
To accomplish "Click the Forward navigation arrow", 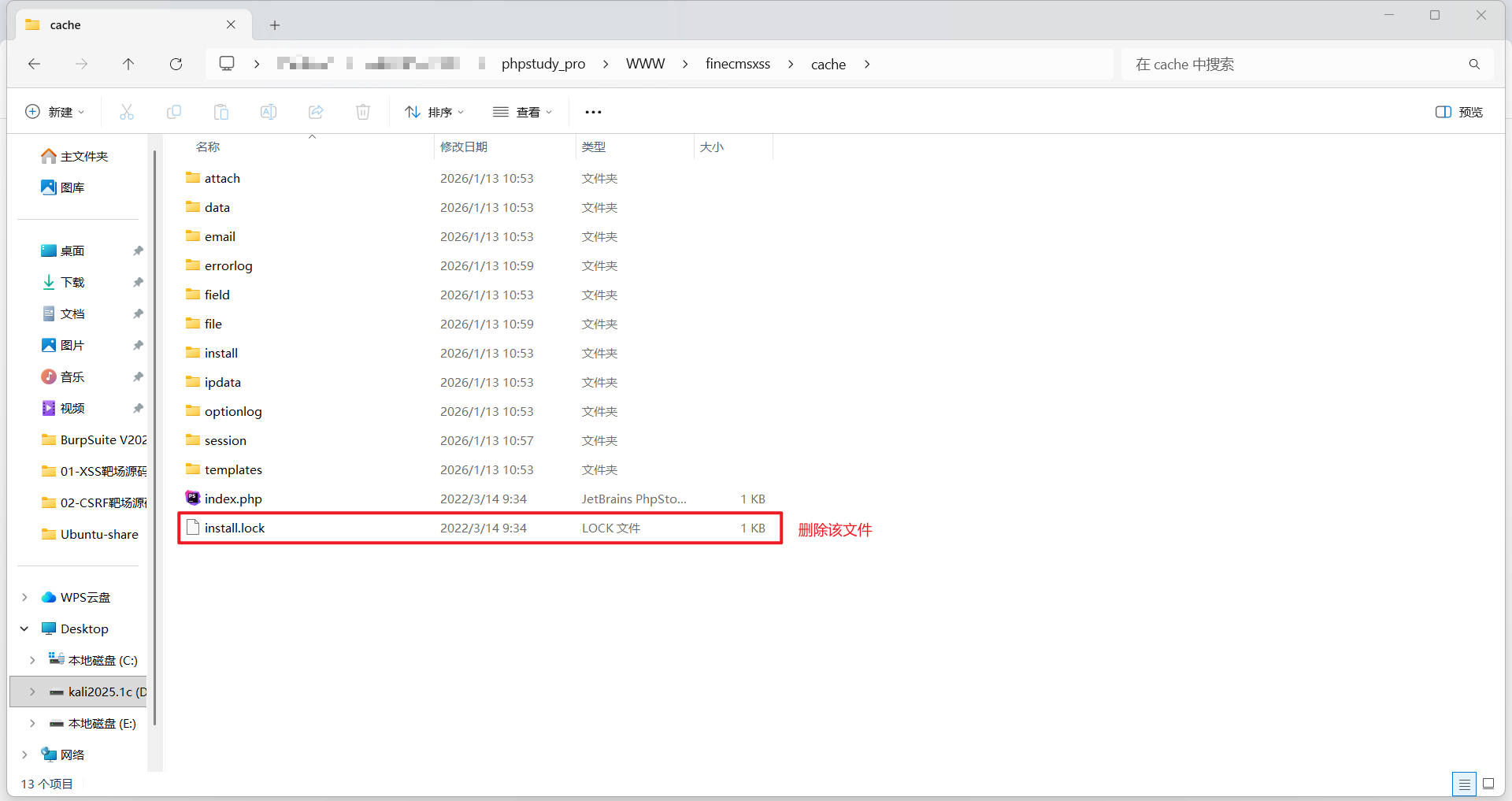I will coord(81,64).
